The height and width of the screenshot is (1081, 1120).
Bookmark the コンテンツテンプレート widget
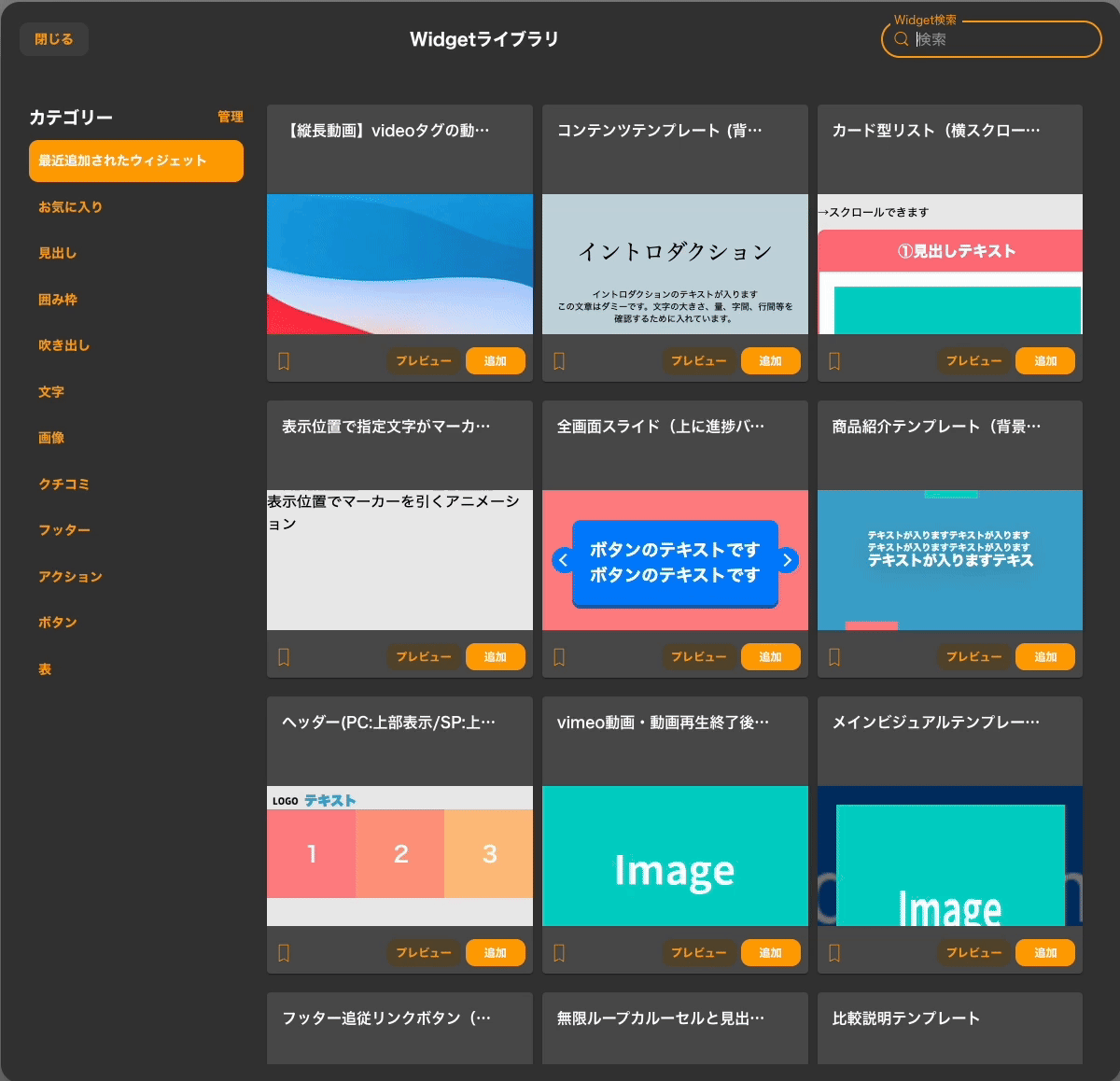tap(559, 361)
